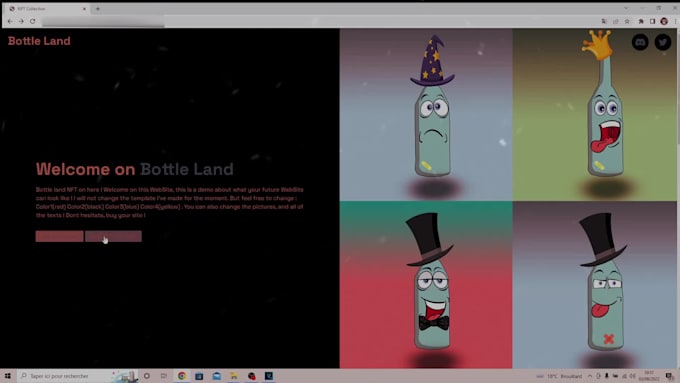This screenshot has width=680, height=383.
Task: Open the browser extensions puzzle icon
Action: click(641, 21)
